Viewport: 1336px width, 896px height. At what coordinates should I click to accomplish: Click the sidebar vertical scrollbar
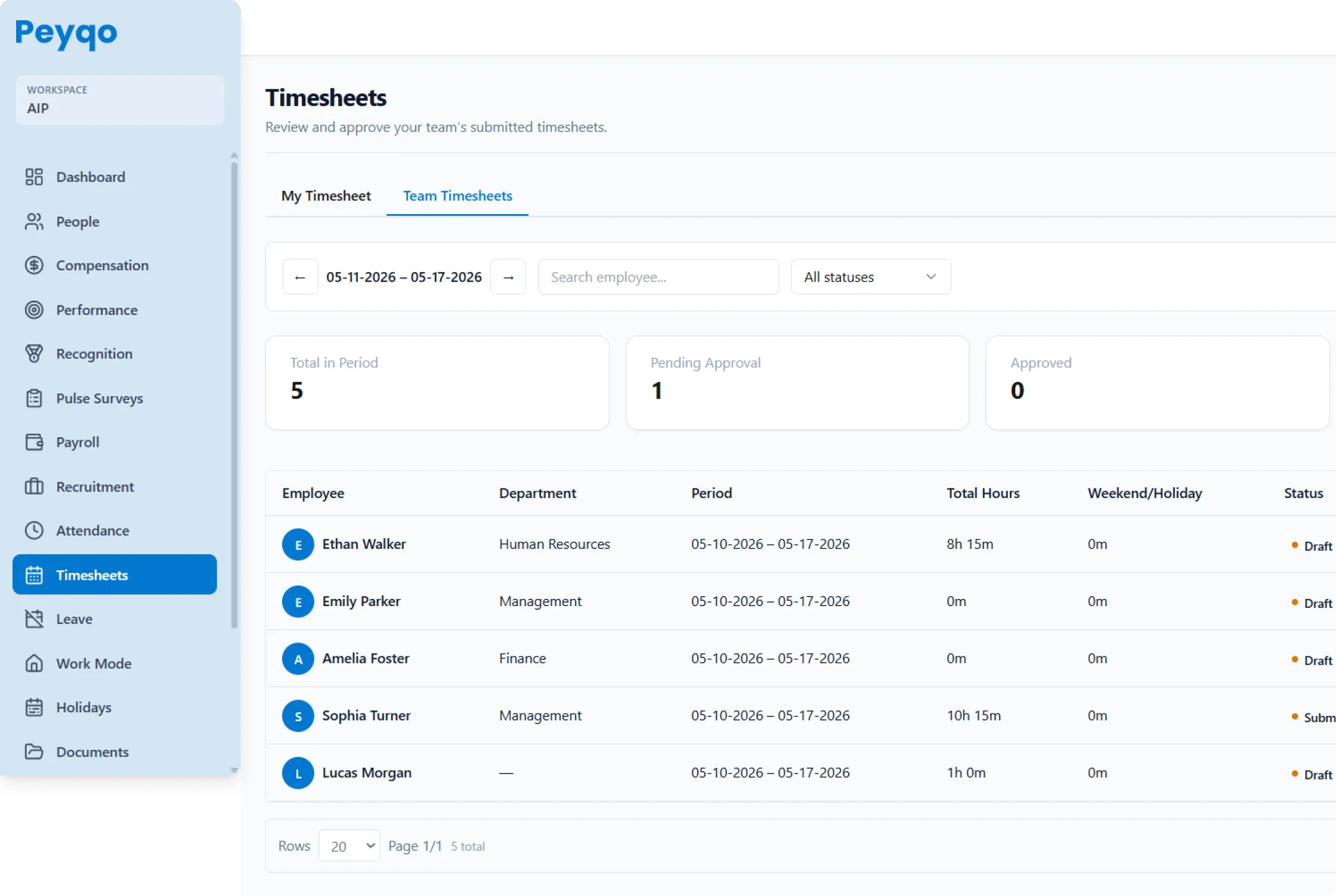(x=234, y=394)
